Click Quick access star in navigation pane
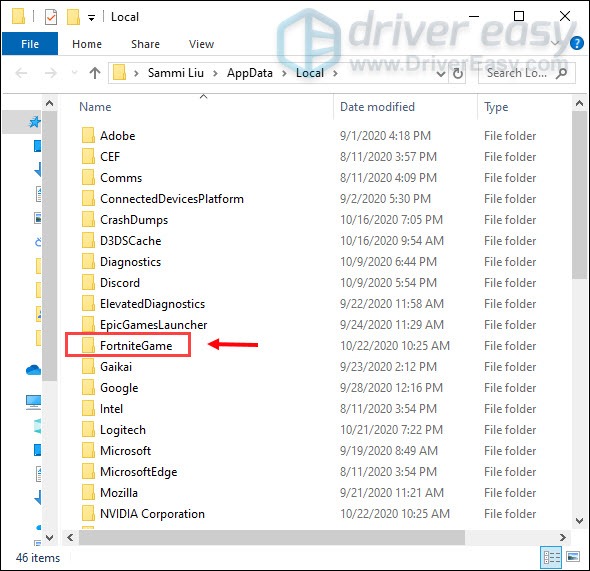 35,122
